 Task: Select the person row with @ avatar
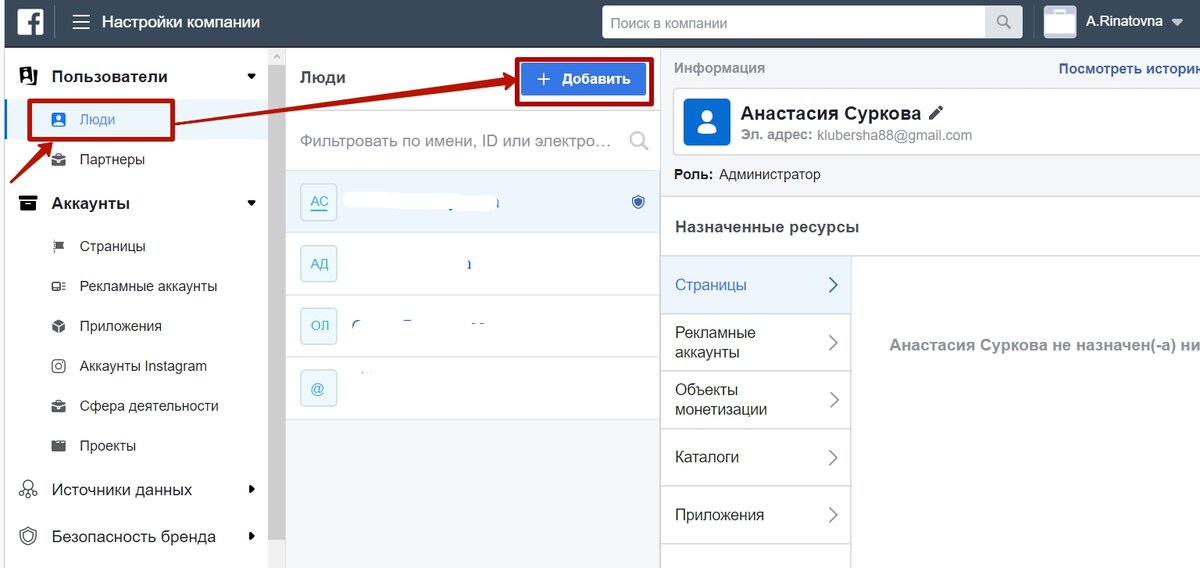472,388
